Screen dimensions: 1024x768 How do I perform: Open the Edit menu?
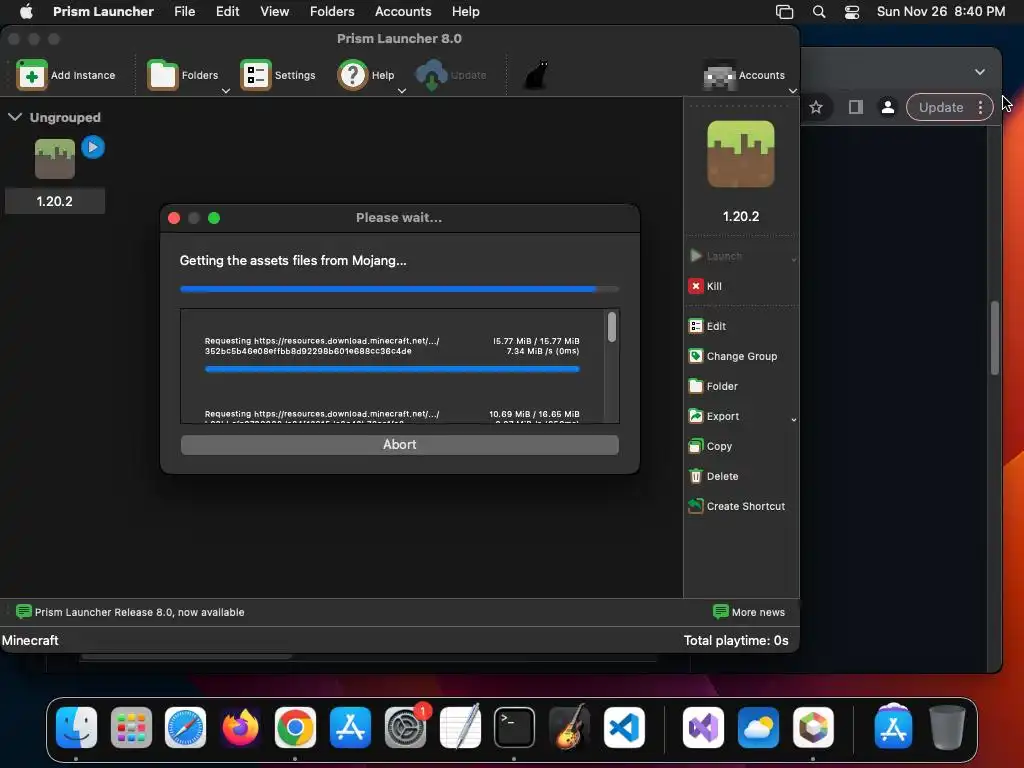(x=227, y=12)
